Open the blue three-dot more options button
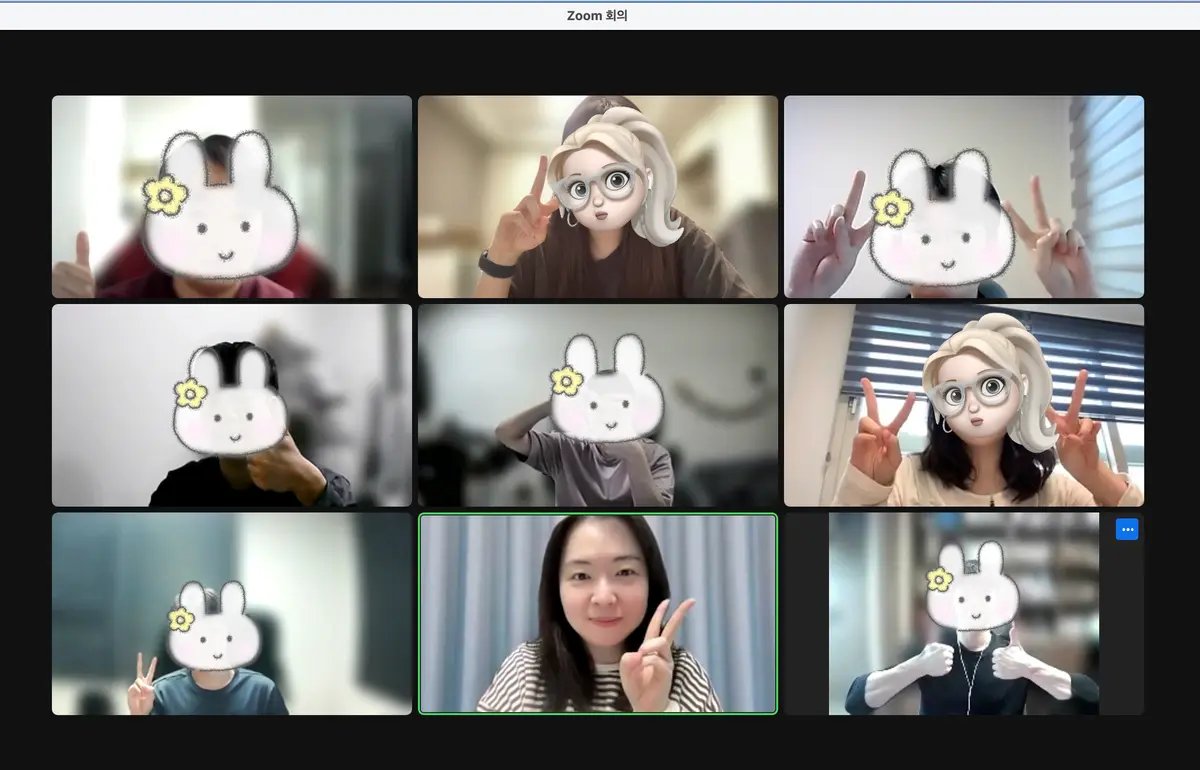This screenshot has height=770, width=1200. 1127,529
